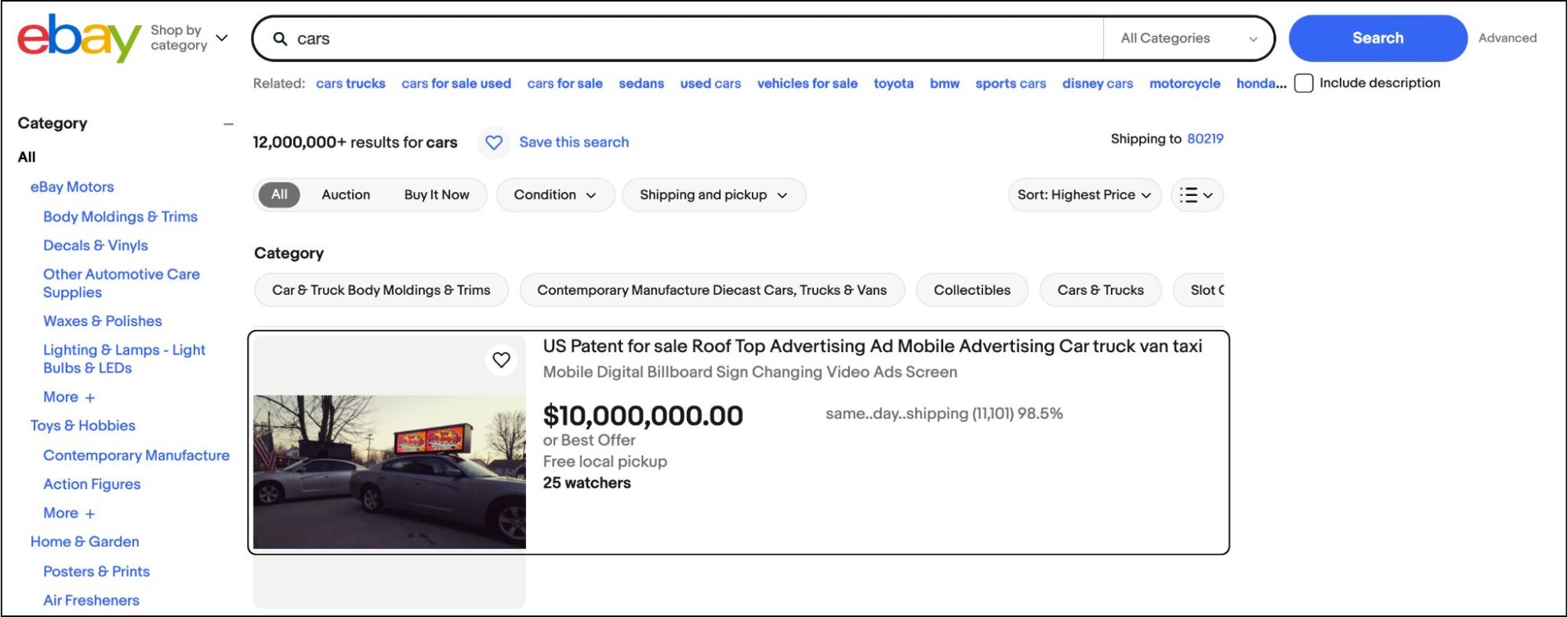Expand More under eBay Motors

pyautogui.click(x=69, y=397)
